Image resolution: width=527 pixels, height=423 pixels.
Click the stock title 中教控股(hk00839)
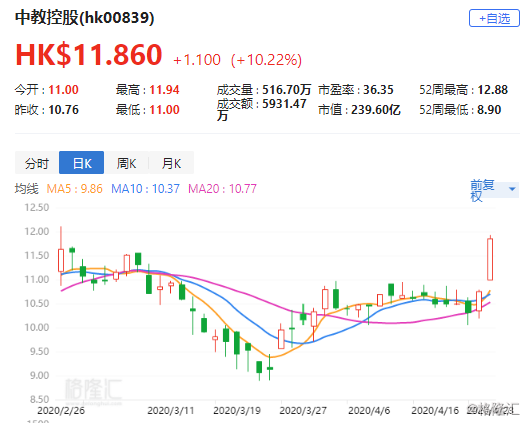coord(84,17)
